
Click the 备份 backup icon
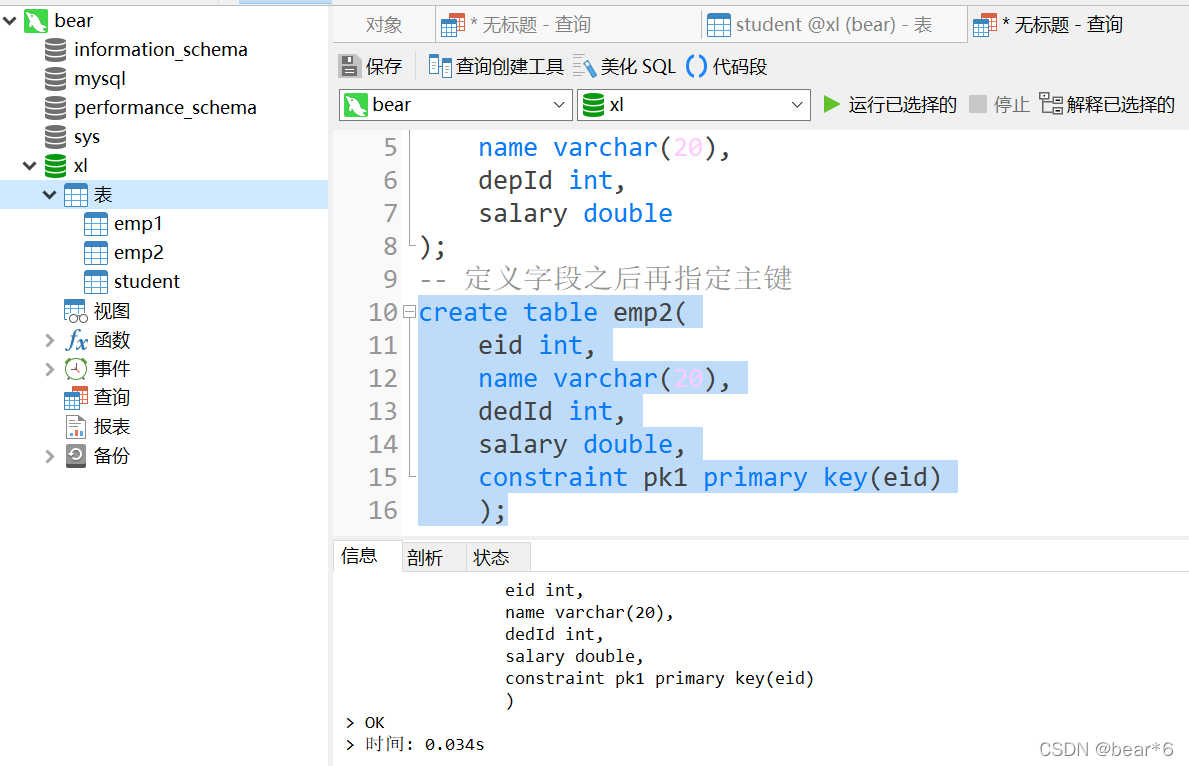76,456
